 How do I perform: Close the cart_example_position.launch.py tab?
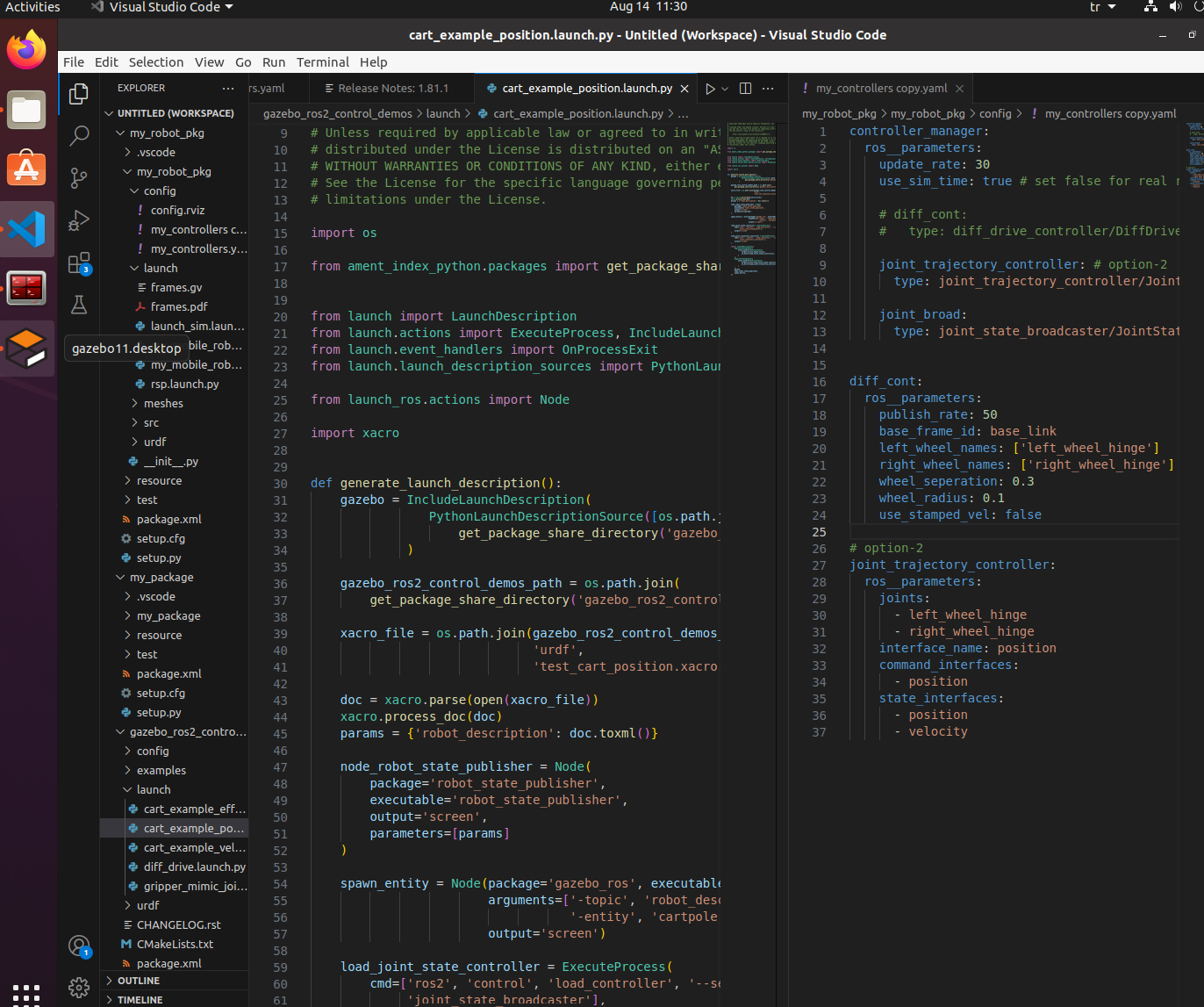tap(684, 89)
